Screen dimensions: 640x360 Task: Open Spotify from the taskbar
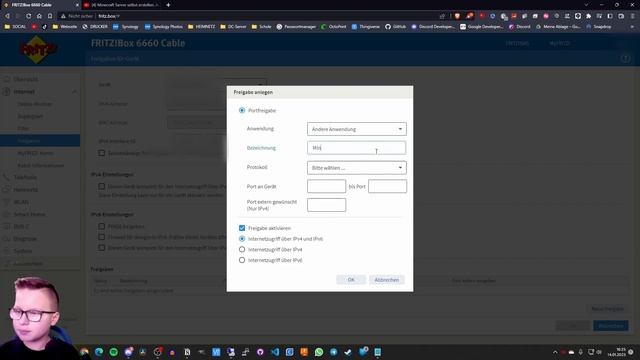113,352
